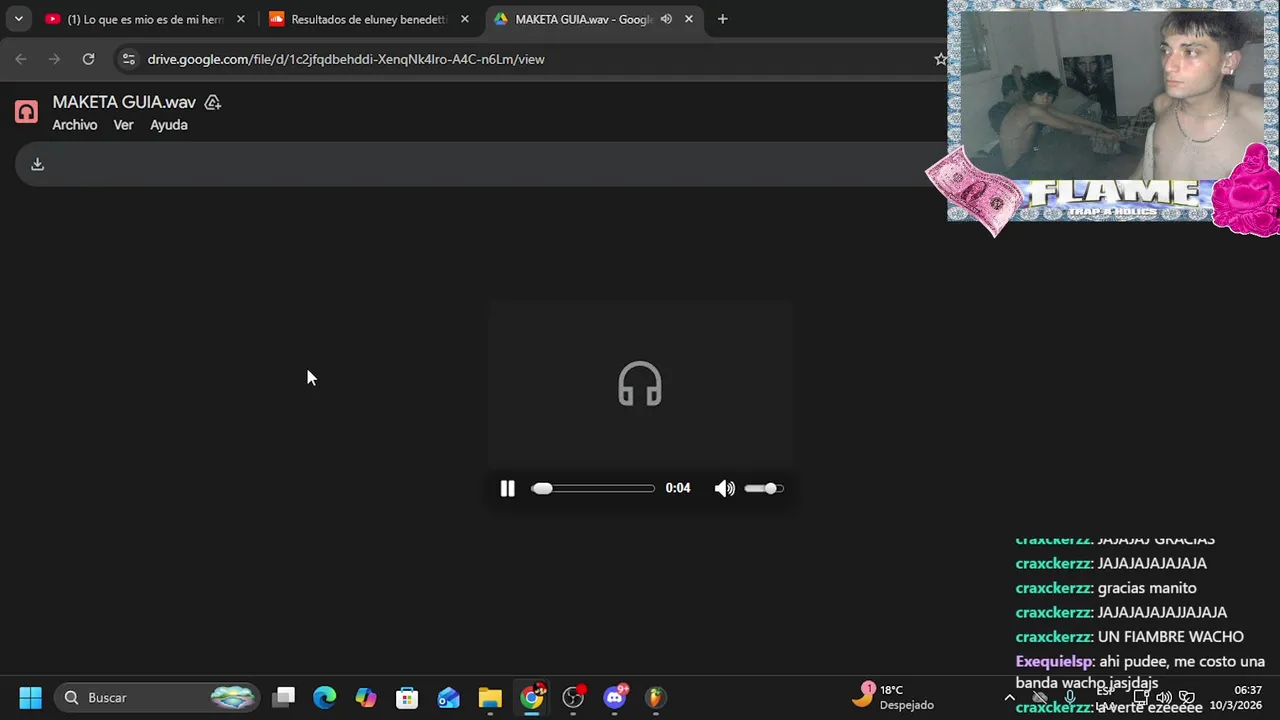Reload the current page
Image resolution: width=1280 pixels, height=720 pixels.
88,59
